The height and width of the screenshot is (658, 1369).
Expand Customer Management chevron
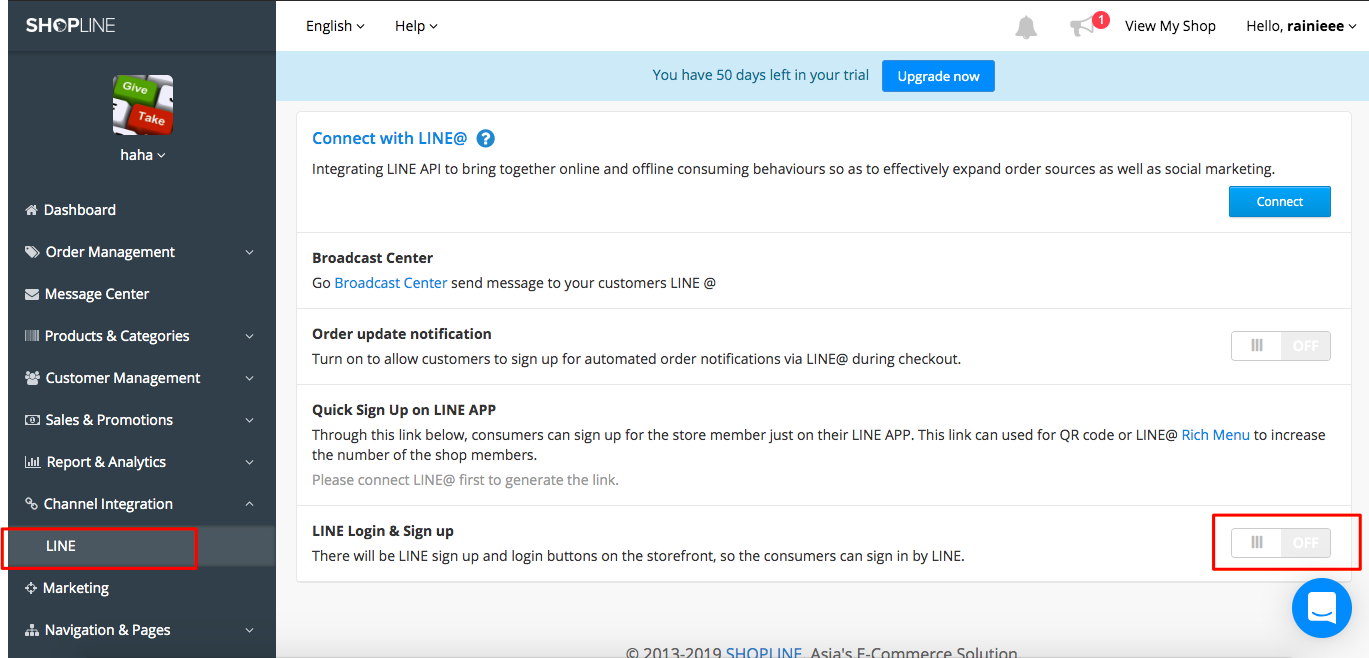click(x=250, y=378)
